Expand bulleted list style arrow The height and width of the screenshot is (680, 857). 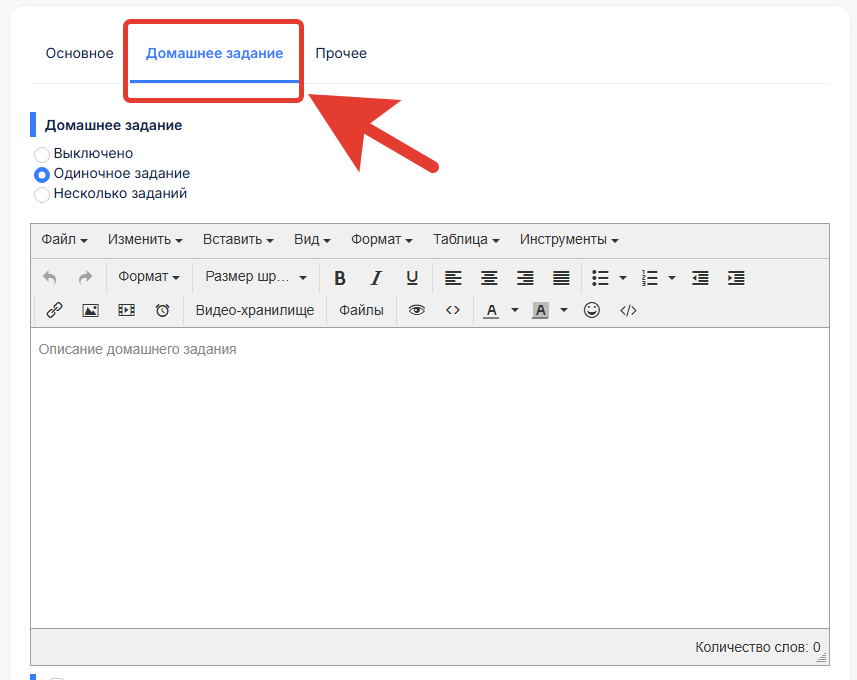[x=623, y=278]
